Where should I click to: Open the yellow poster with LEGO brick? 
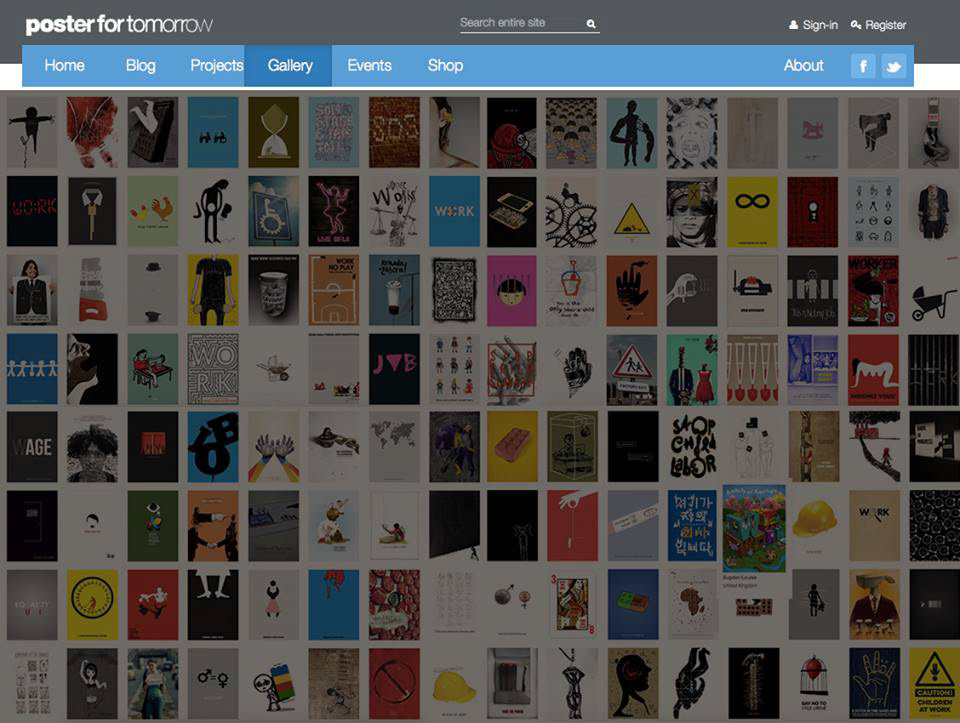(512, 447)
